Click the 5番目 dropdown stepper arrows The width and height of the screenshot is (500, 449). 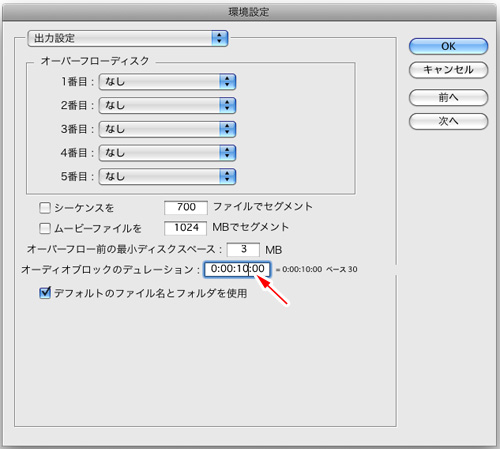pyautogui.click(x=228, y=176)
